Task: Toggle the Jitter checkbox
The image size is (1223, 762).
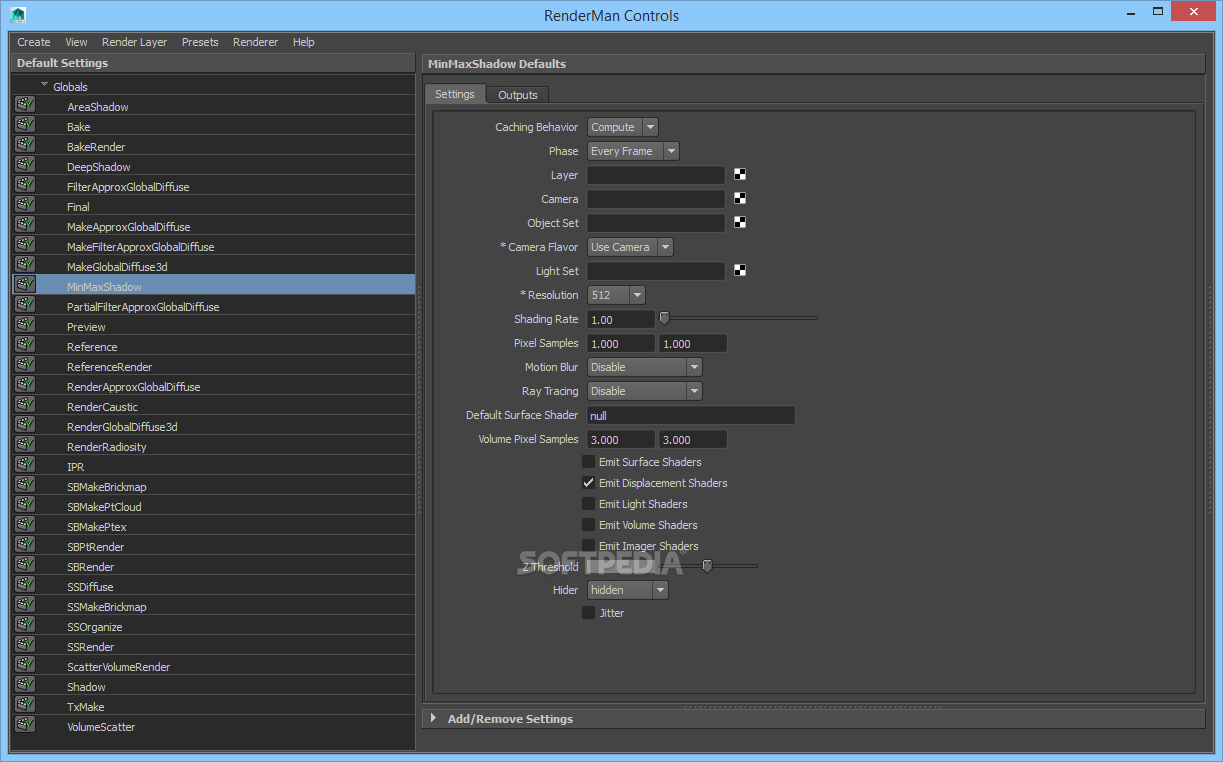Action: [x=588, y=613]
